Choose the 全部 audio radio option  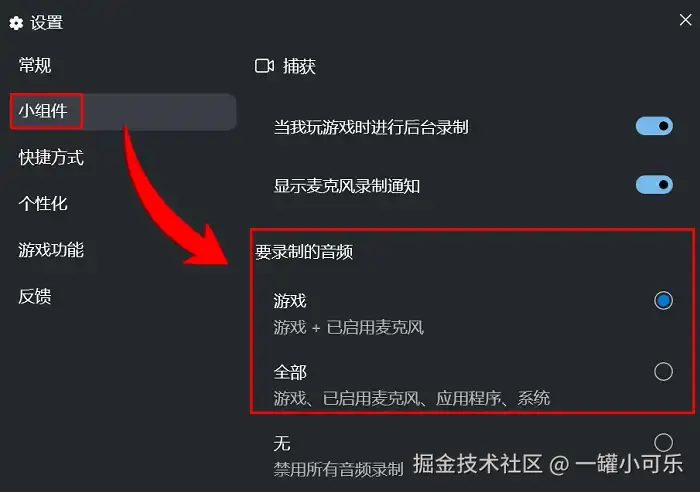tap(663, 371)
